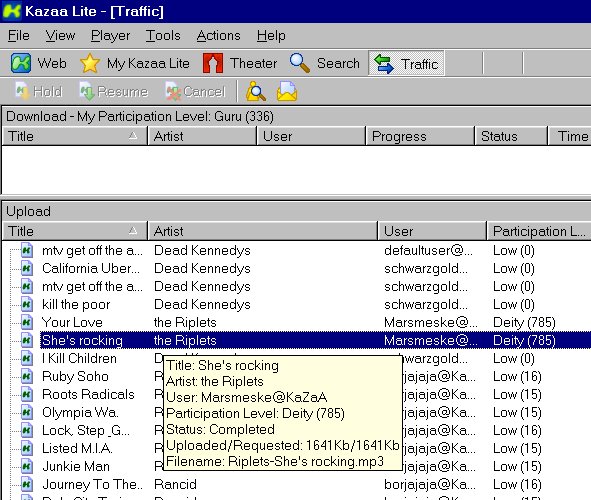Click the Cancel button
Image resolution: width=591 pixels, height=500 pixels.
coord(195,92)
